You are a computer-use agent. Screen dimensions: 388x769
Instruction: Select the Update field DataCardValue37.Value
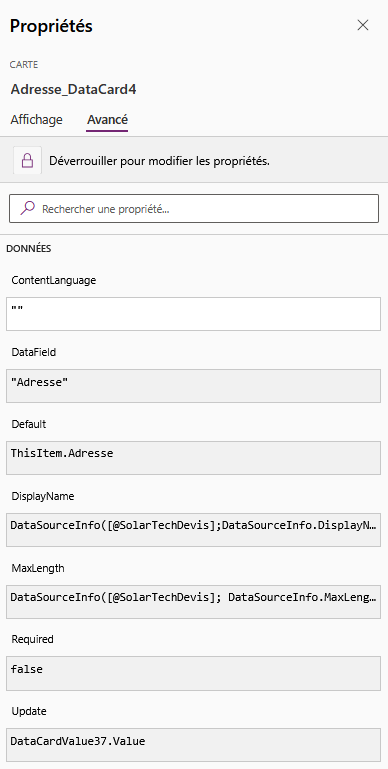click(x=193, y=745)
